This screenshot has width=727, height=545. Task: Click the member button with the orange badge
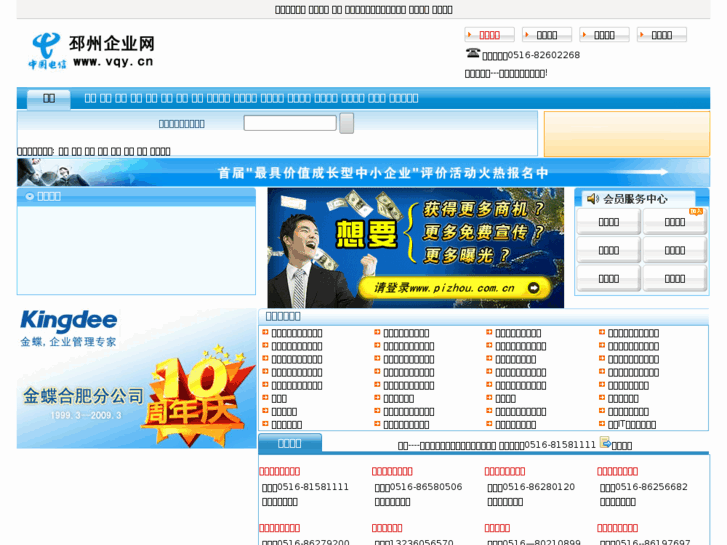[675, 222]
